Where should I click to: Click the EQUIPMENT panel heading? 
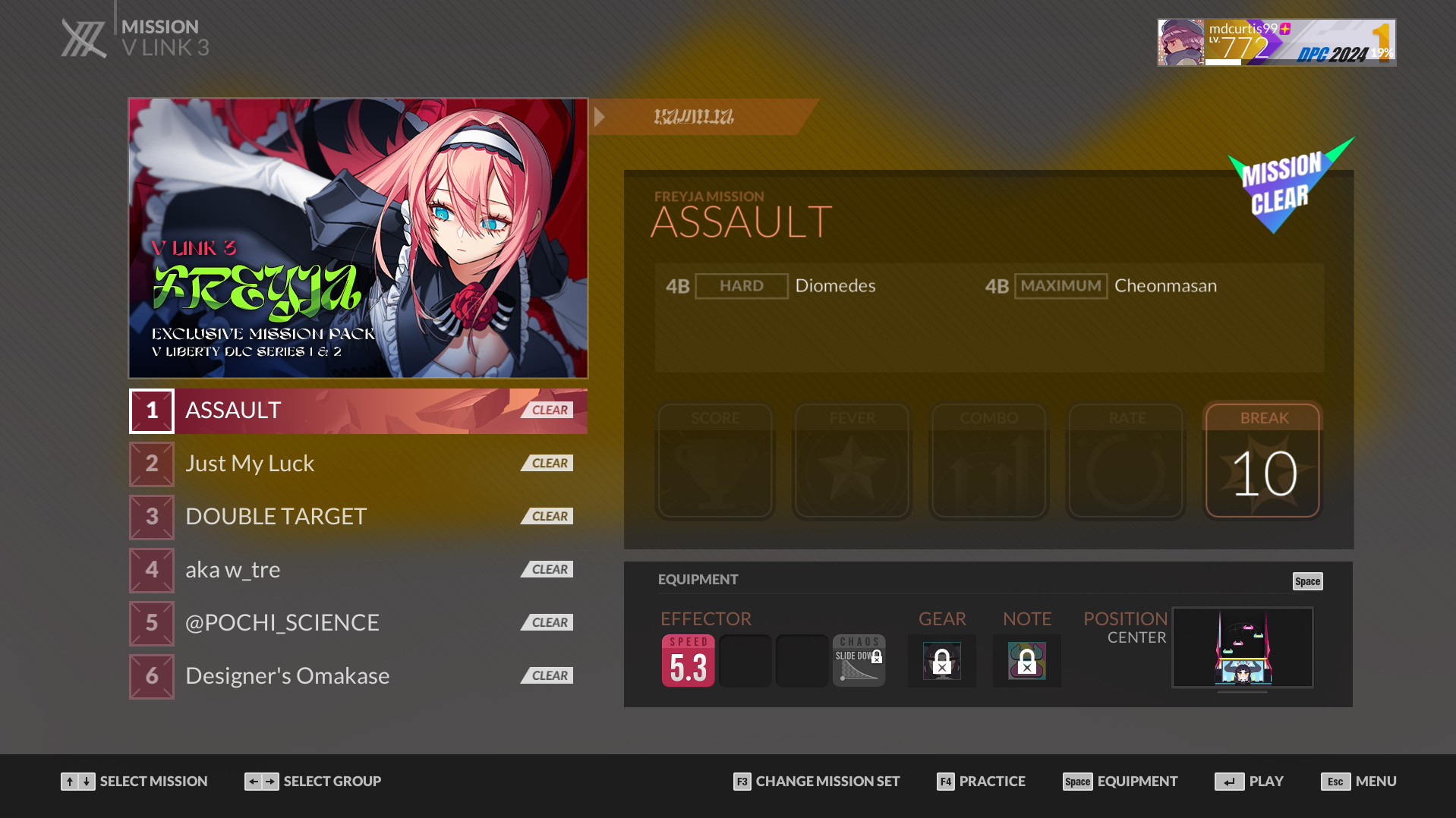(698, 580)
